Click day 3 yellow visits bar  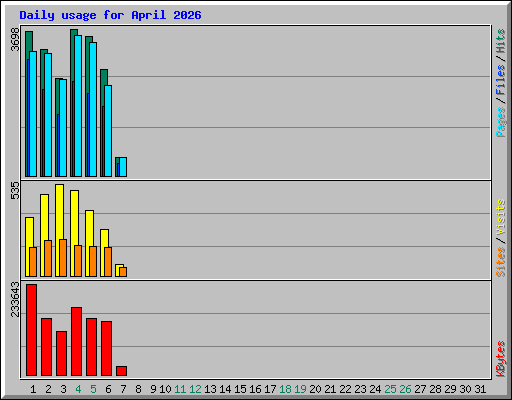coord(59,212)
